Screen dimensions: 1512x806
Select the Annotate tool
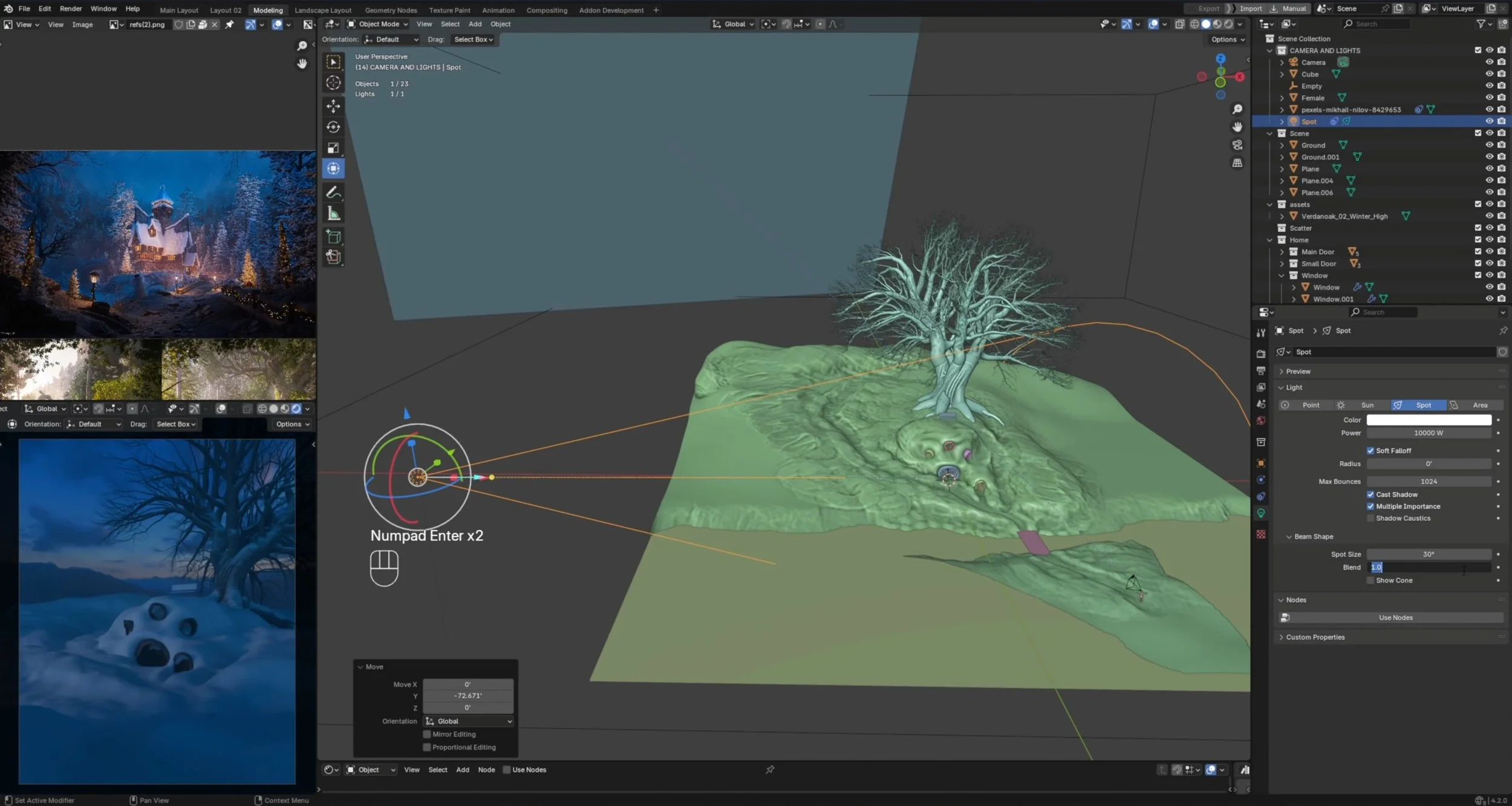coord(333,192)
